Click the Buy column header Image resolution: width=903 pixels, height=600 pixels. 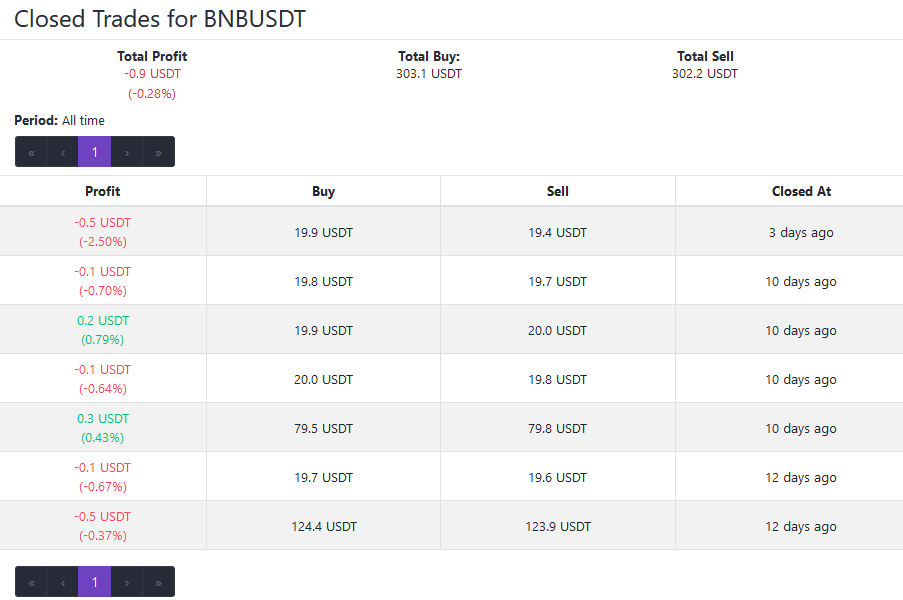point(322,191)
